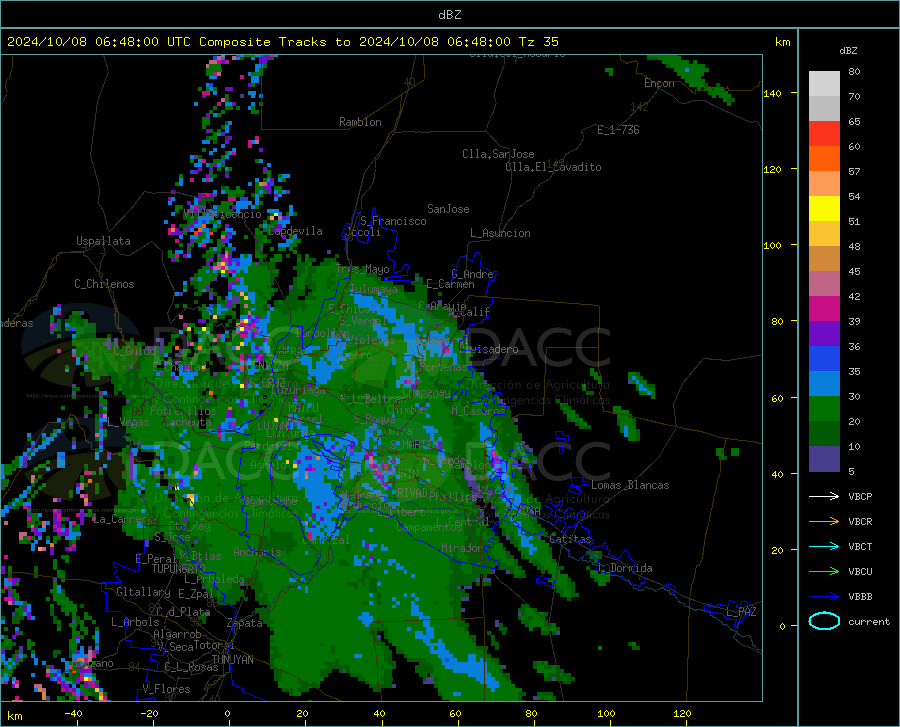The width and height of the screenshot is (900, 727).
Task: Select the 42 dBZ magenta swatch
Action: pos(824,309)
